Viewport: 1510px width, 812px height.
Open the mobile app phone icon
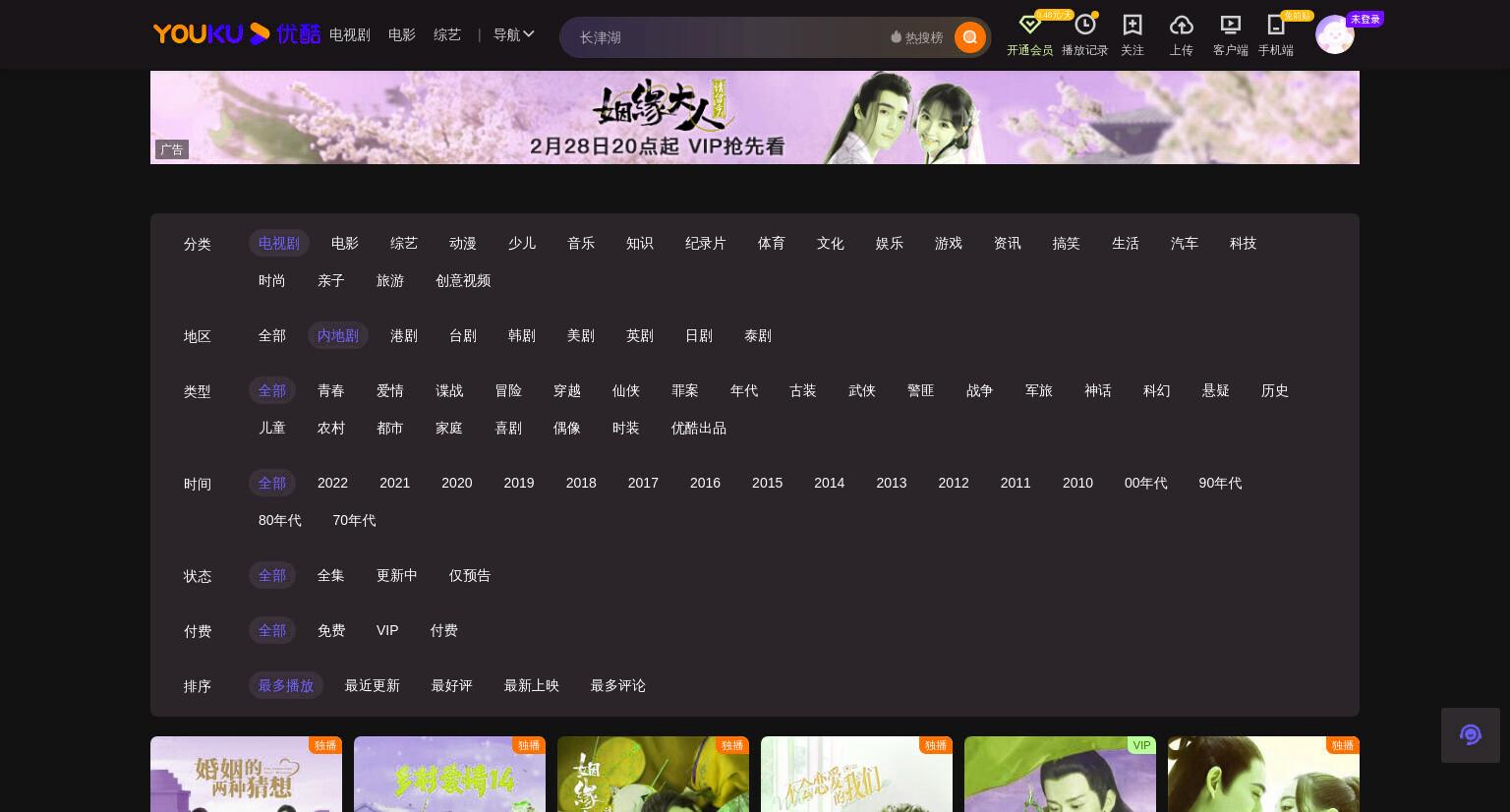click(1276, 25)
